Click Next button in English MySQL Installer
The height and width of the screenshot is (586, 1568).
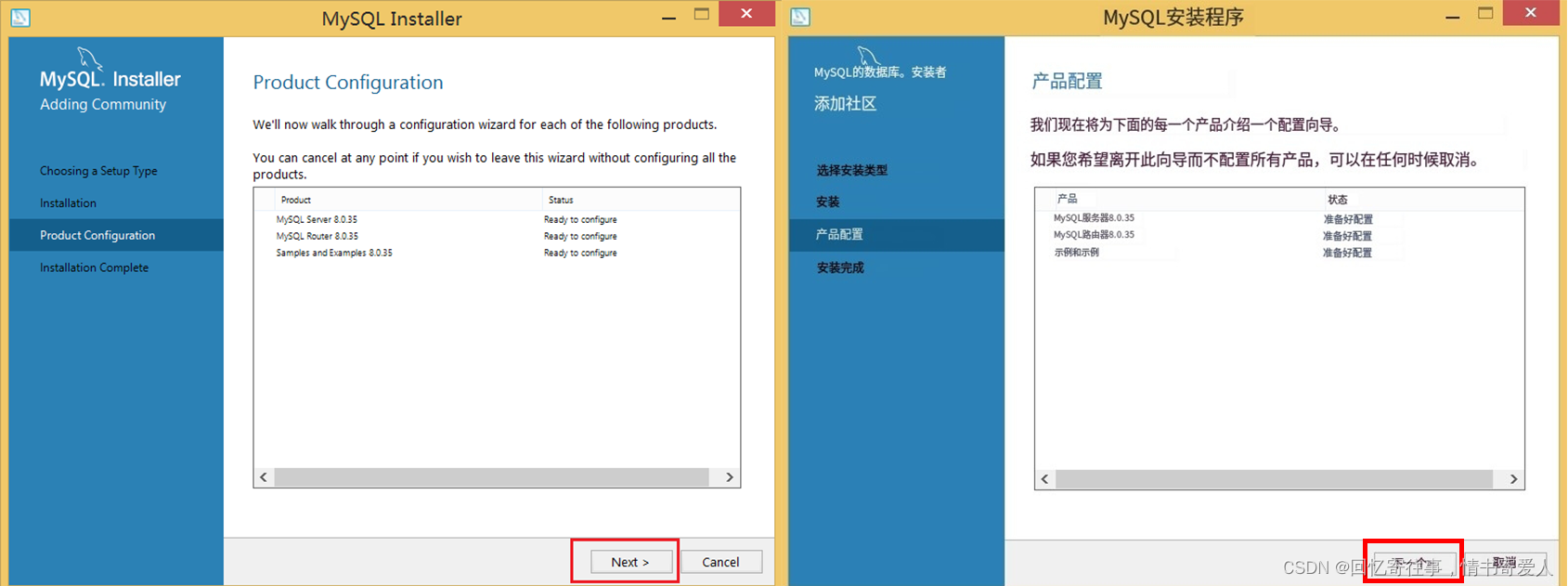tap(630, 562)
